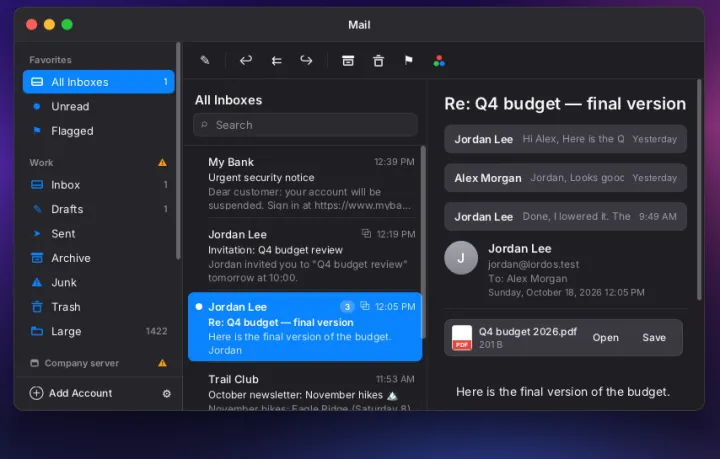Open Jordan Lee's Invitation: Q4 budget review email
720x459 pixels.
tap(305, 256)
